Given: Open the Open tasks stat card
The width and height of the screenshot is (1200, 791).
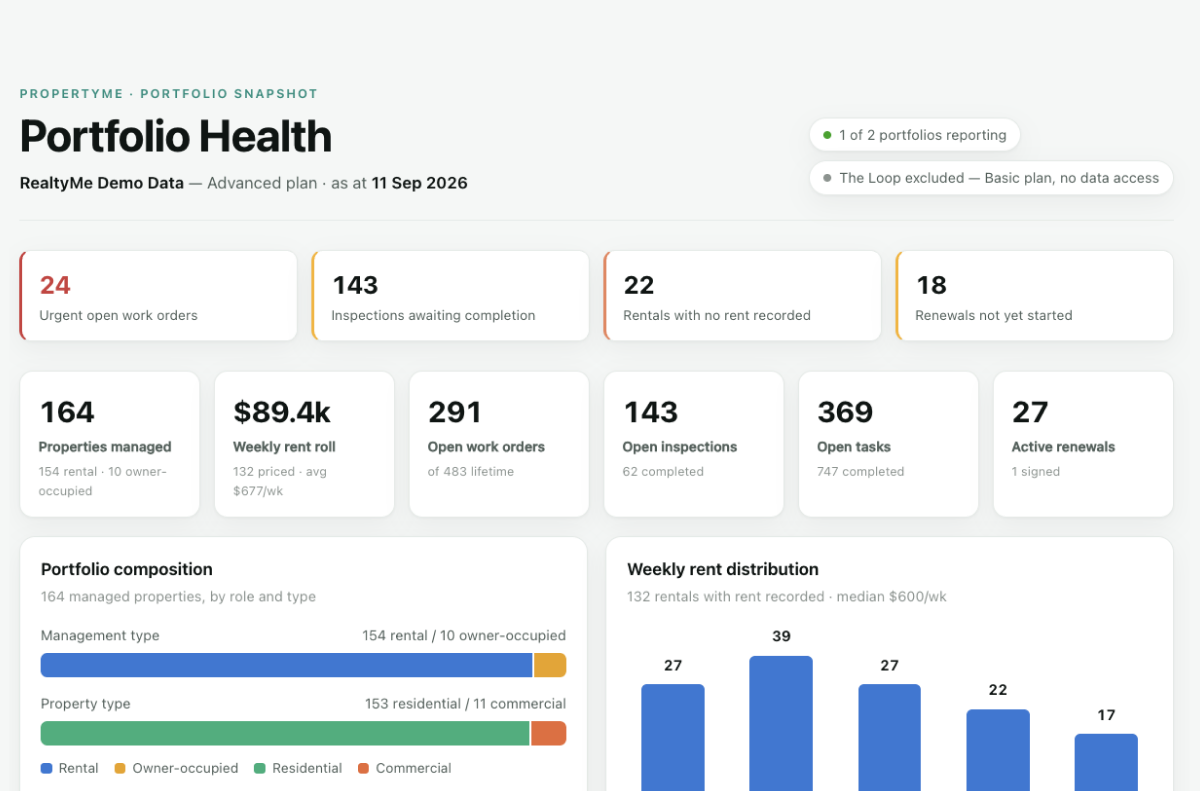Looking at the screenshot, I should (x=888, y=444).
